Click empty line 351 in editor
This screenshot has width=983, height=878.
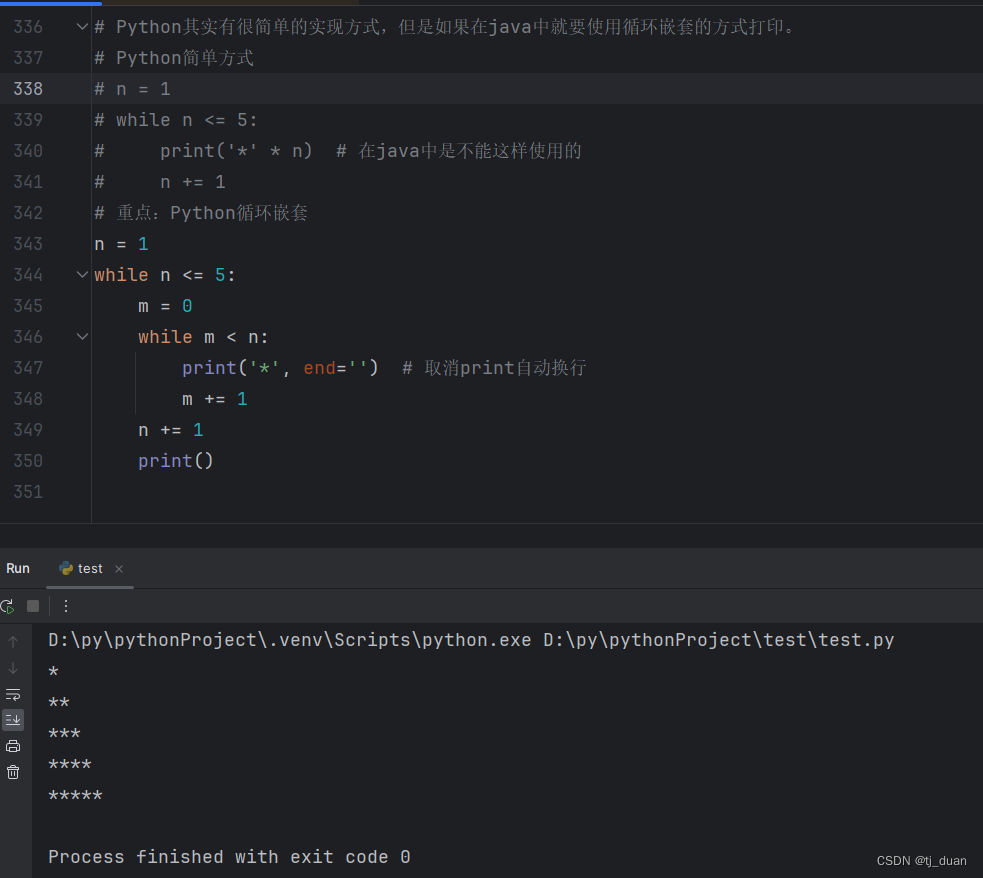[537, 492]
